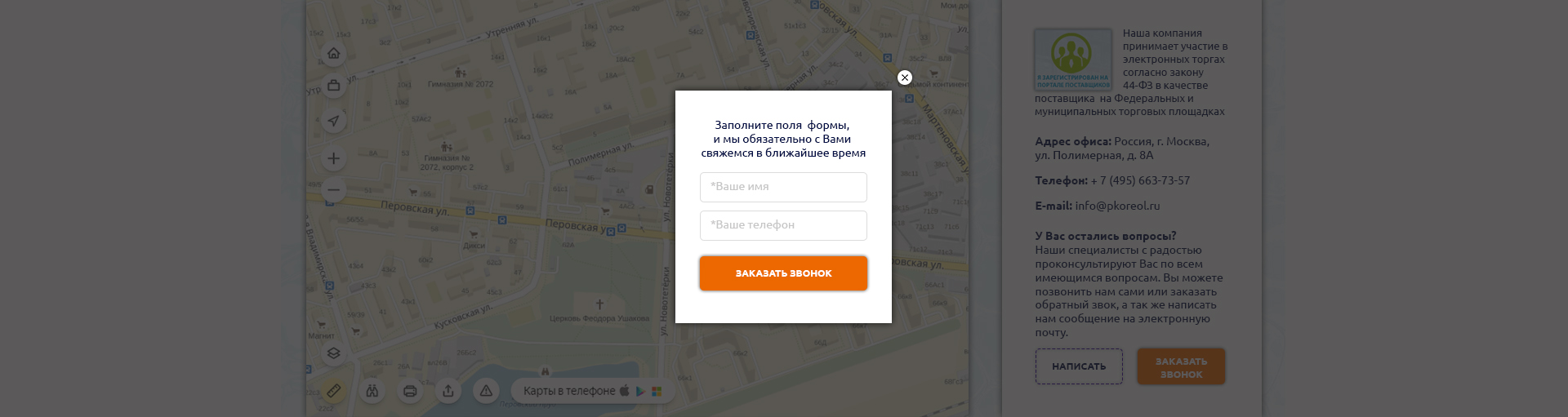Click the 'Ваше имя' name field
Image resolution: width=1568 pixels, height=417 pixels.
coord(783,187)
